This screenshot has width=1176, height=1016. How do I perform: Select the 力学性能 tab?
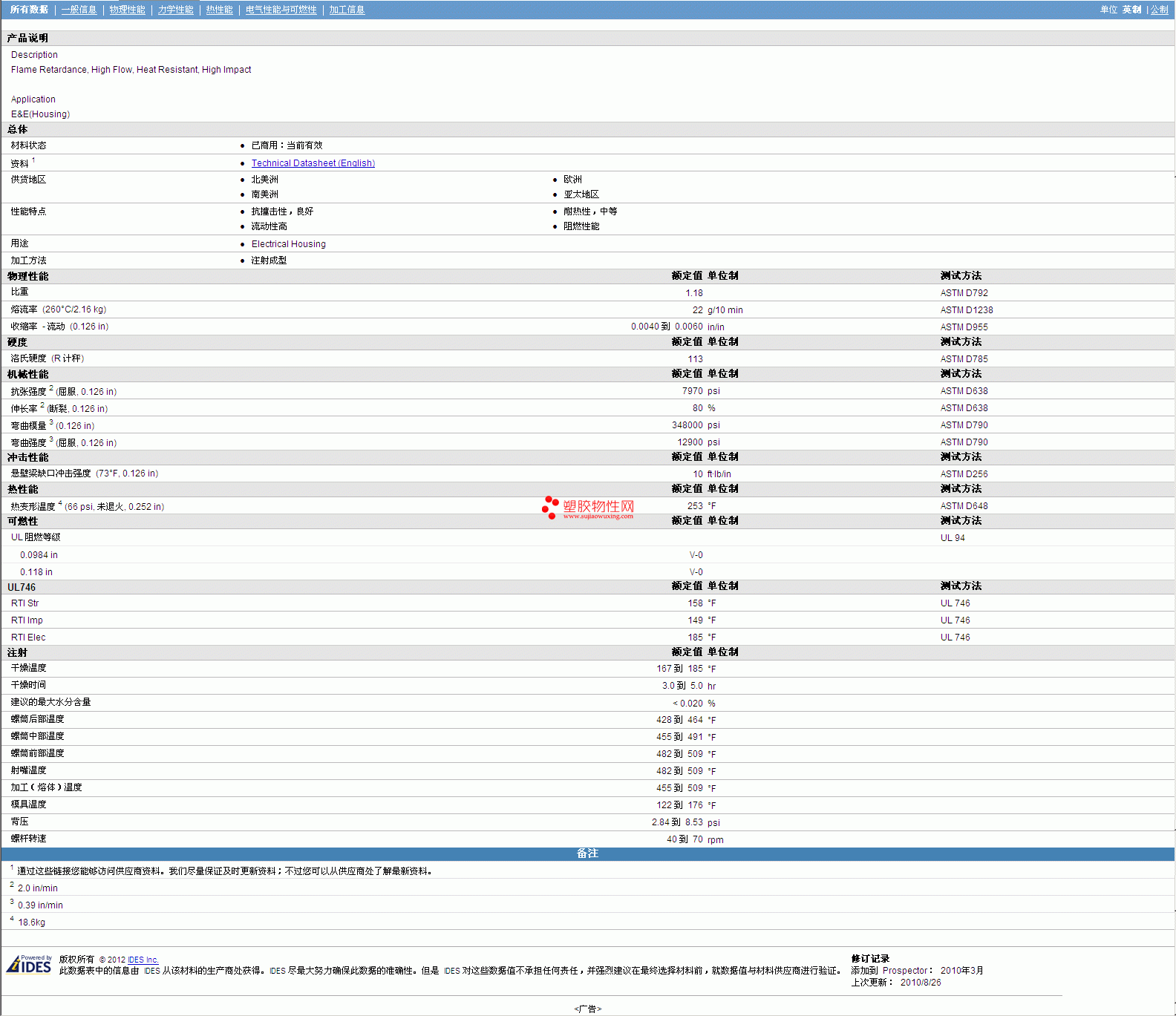point(175,10)
